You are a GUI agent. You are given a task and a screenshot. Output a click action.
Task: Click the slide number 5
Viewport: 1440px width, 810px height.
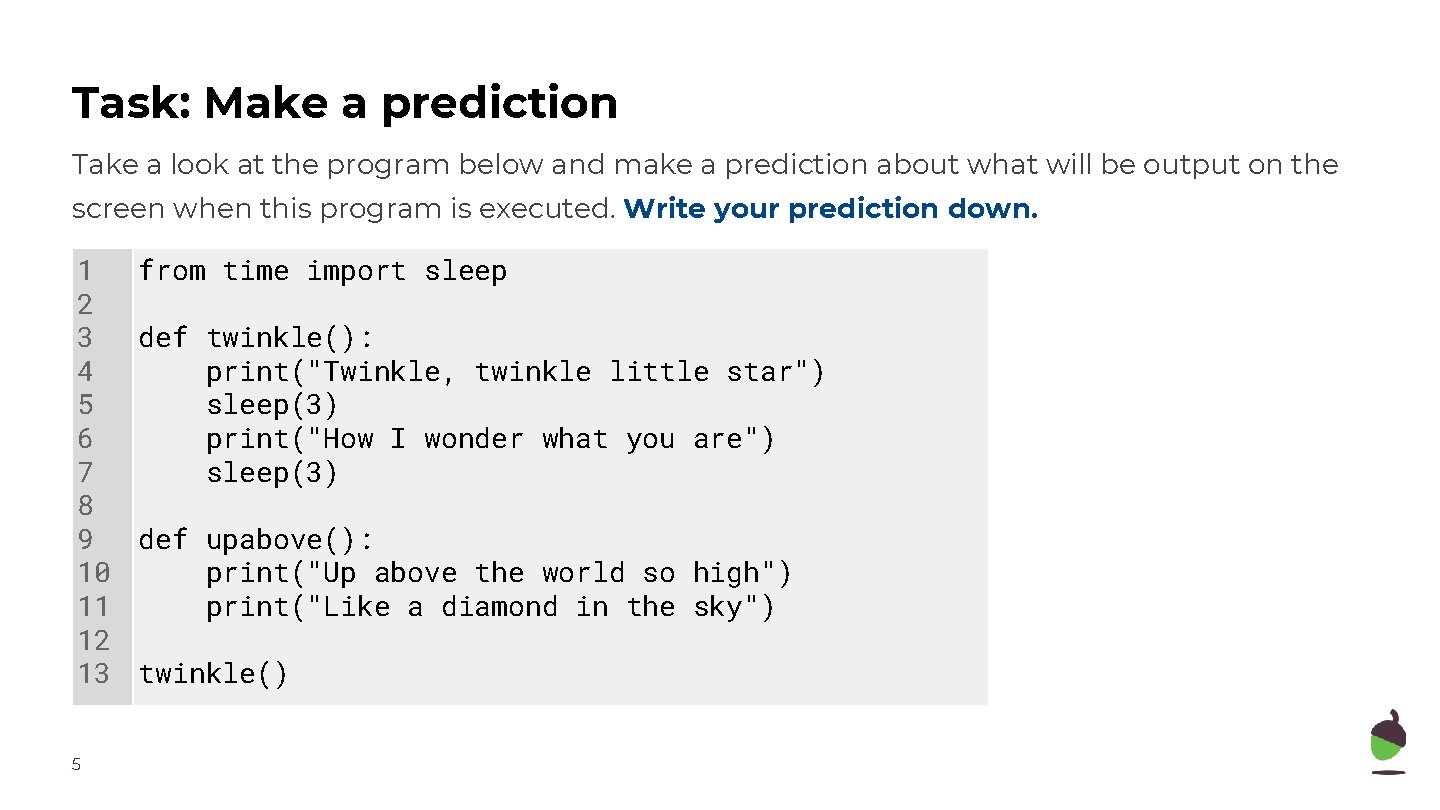pyautogui.click(x=76, y=765)
